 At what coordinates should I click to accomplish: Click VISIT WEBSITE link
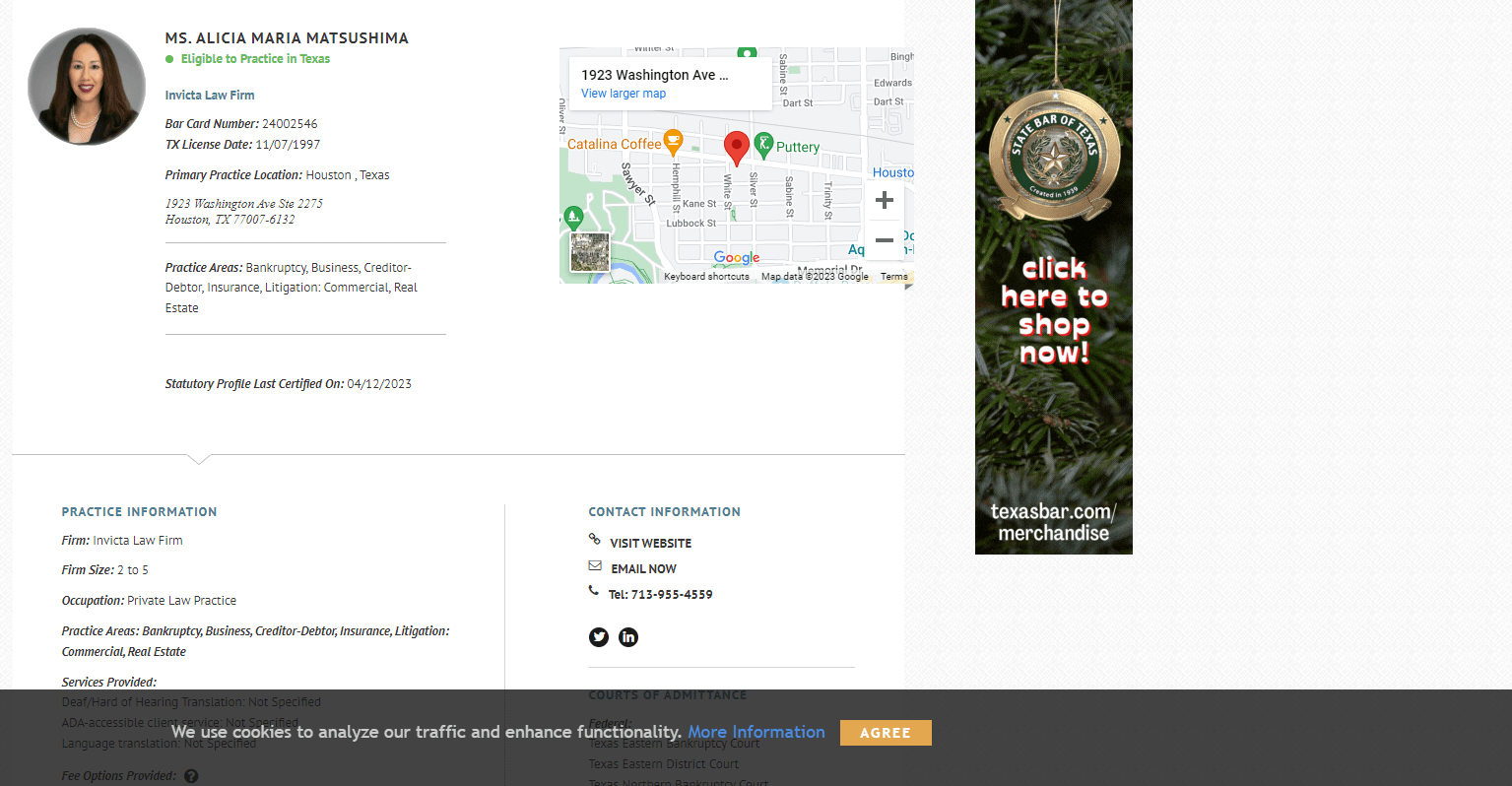pos(650,543)
